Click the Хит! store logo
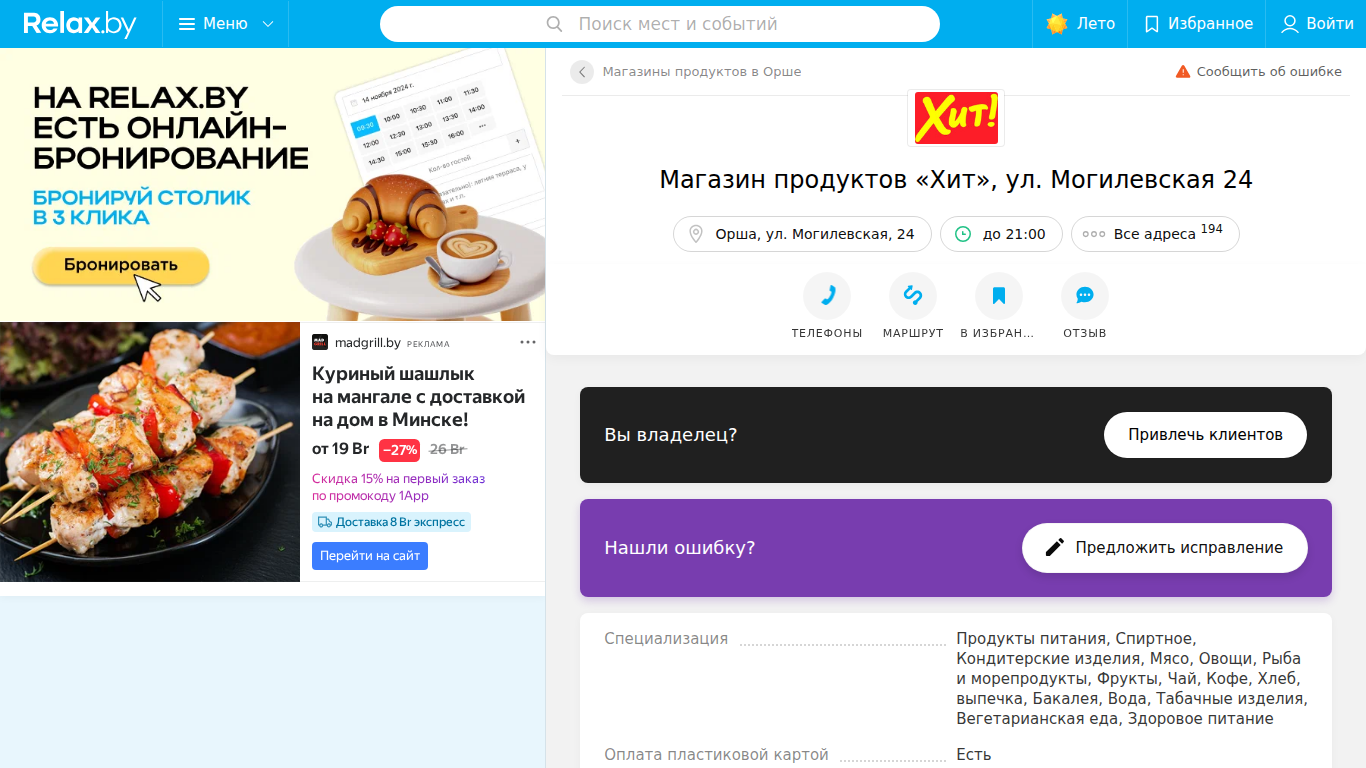 click(x=956, y=118)
